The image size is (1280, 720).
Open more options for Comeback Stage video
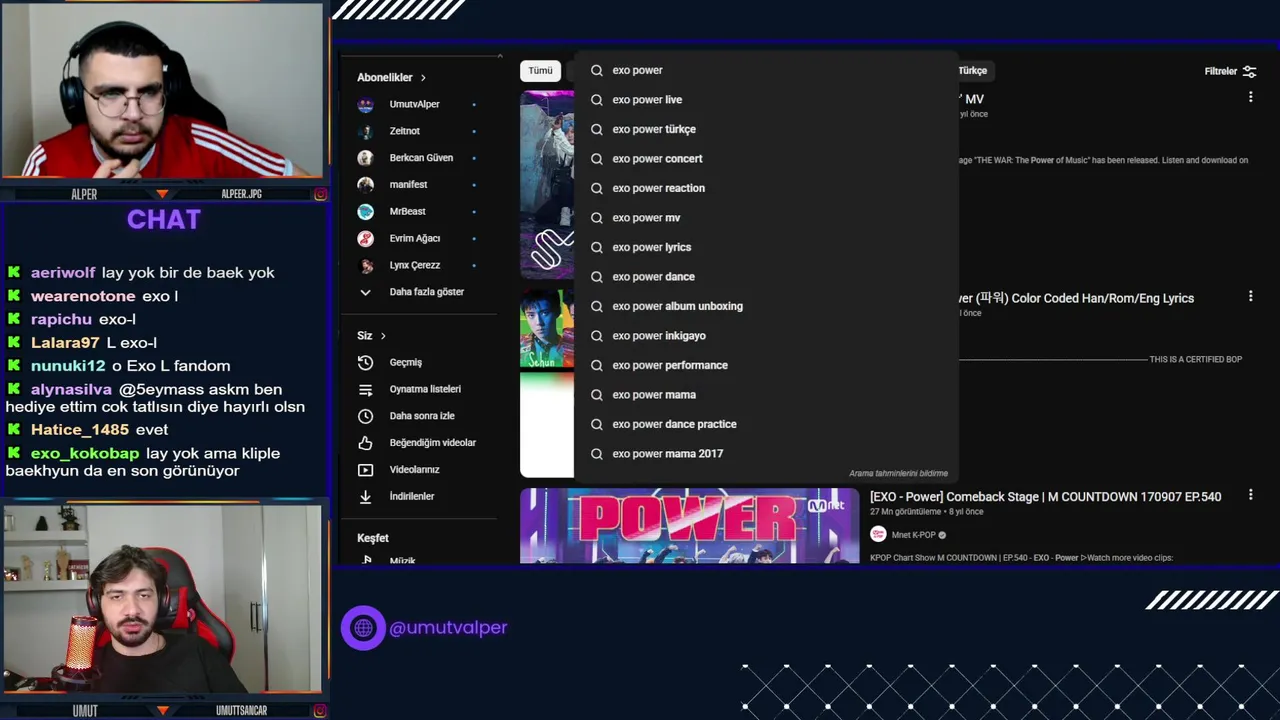point(1250,495)
